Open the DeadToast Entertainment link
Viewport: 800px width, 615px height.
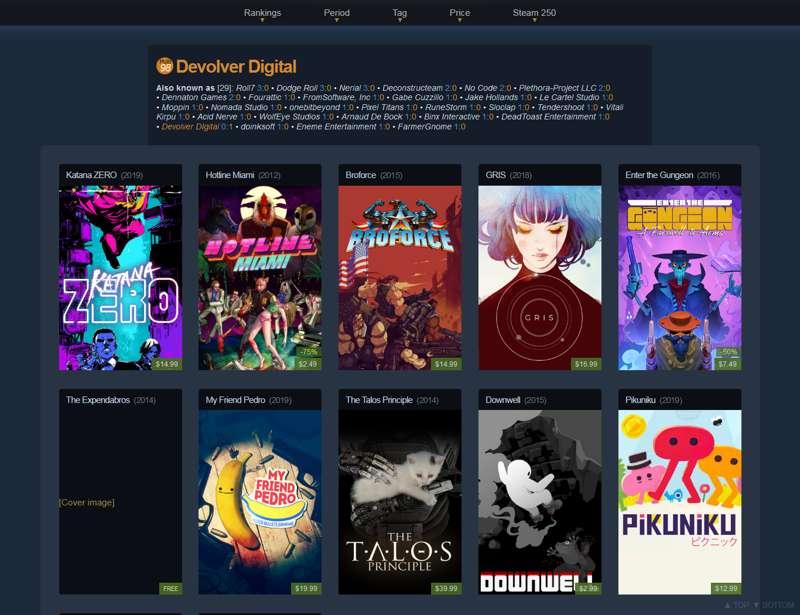pos(548,117)
